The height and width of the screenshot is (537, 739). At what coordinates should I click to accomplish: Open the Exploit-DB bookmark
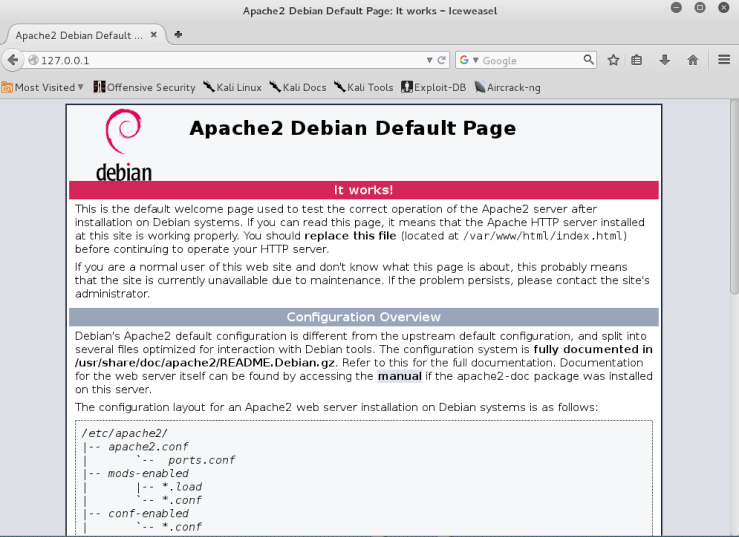coord(434,87)
